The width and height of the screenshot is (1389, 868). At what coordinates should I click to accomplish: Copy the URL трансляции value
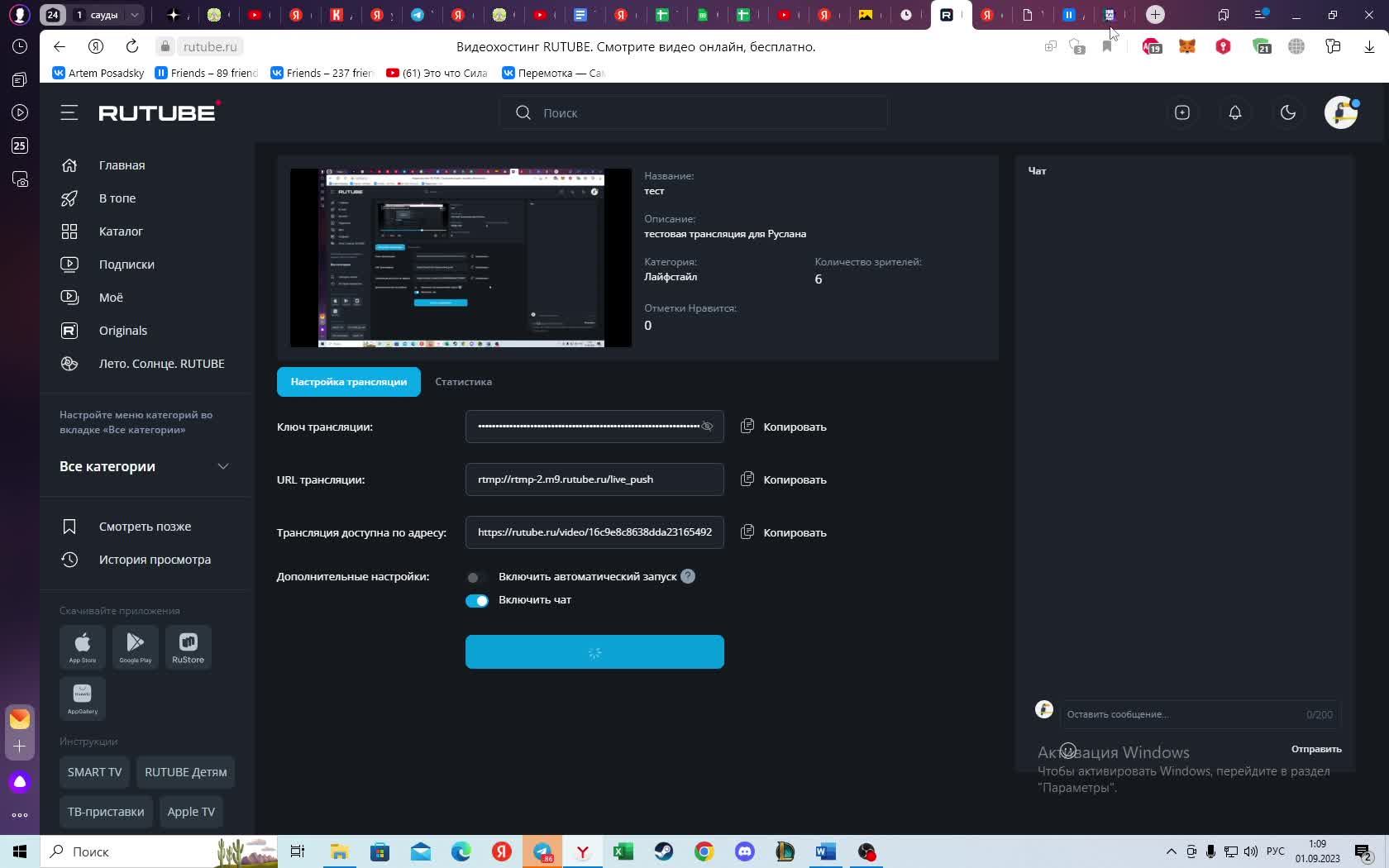pos(784,479)
